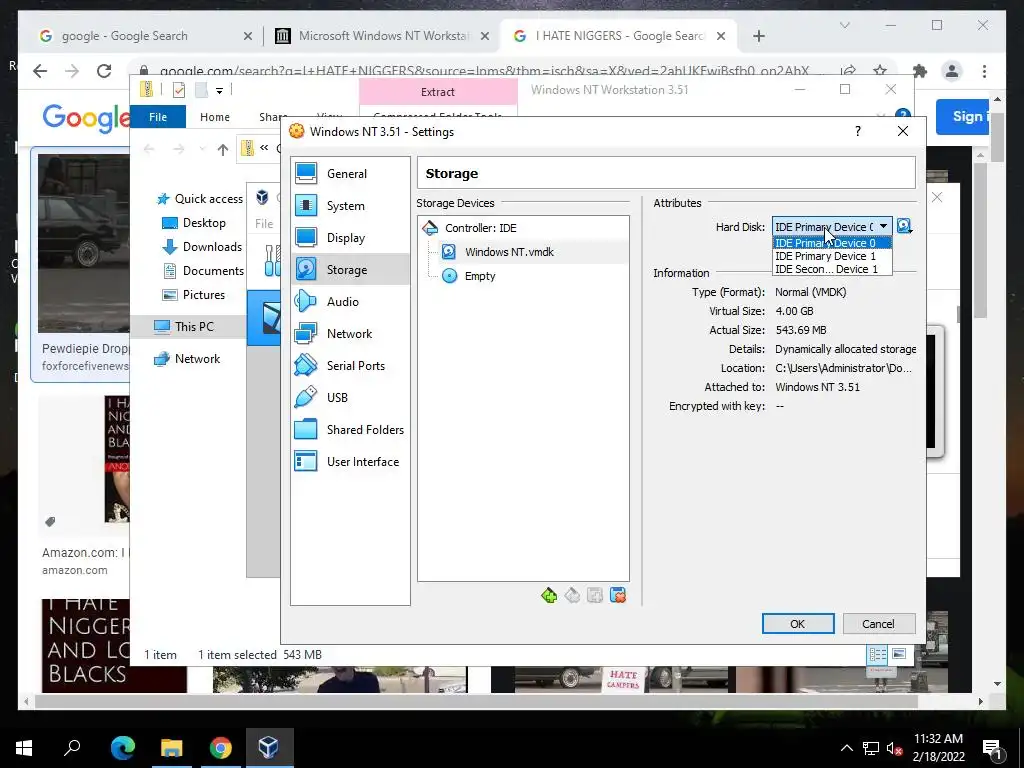This screenshot has height=768, width=1024.
Task: Click Chrome horizontal page scrollbar
Action: click(477, 702)
